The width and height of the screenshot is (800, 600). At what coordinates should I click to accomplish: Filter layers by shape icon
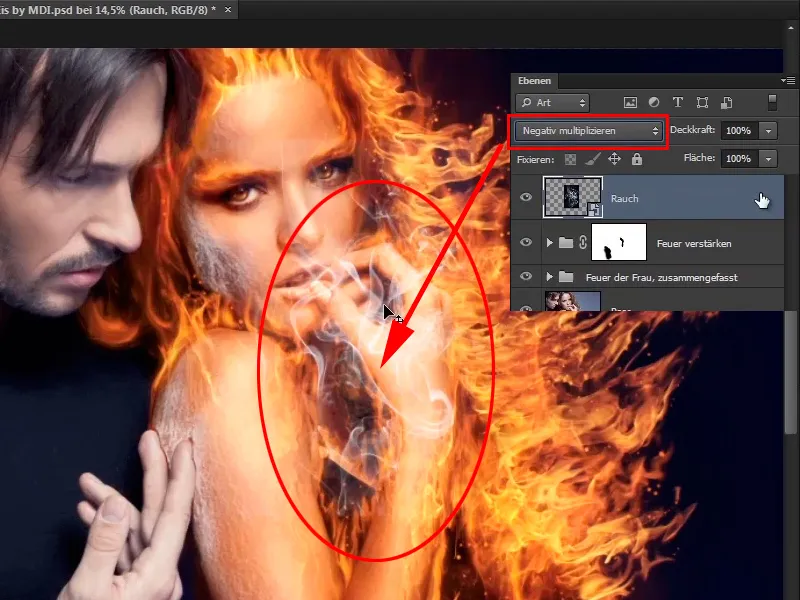pos(703,103)
